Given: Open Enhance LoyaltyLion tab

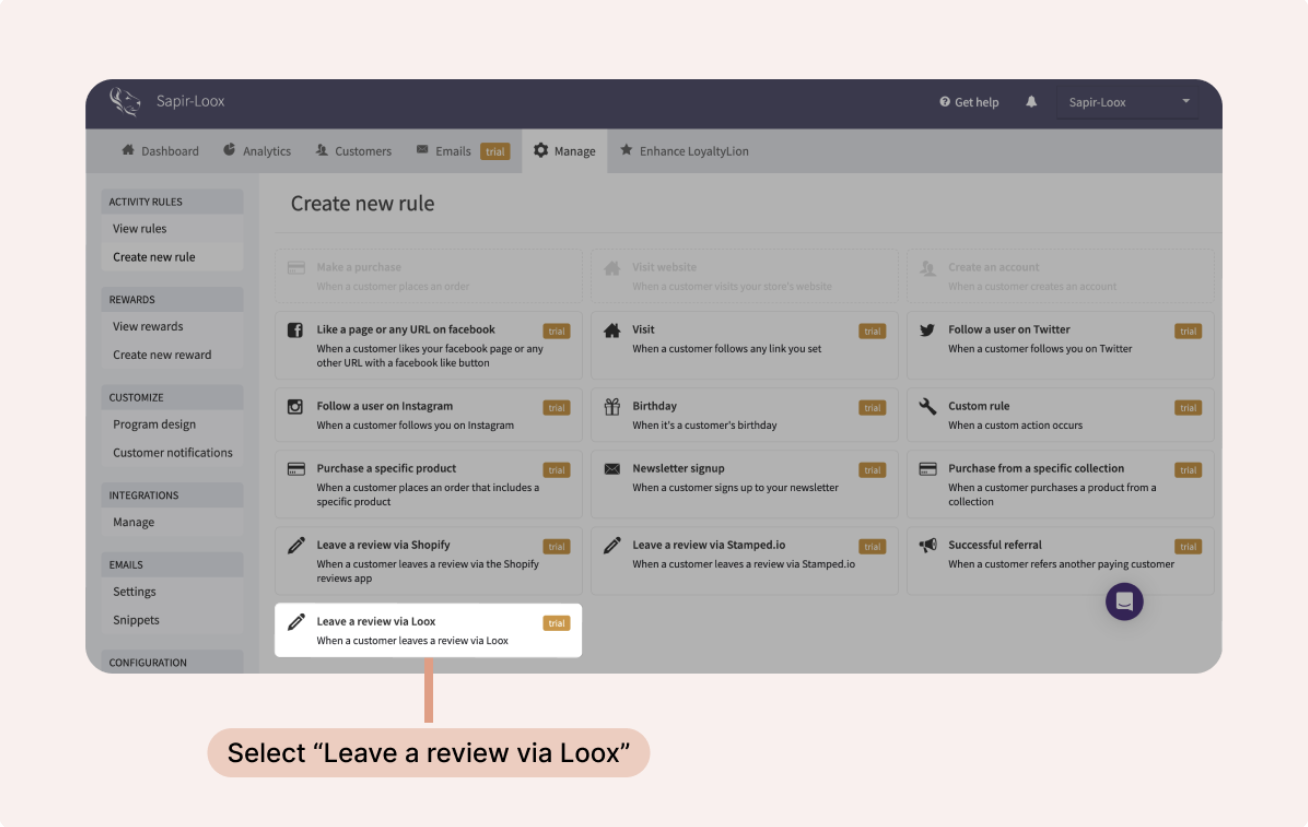Looking at the screenshot, I should (x=684, y=151).
